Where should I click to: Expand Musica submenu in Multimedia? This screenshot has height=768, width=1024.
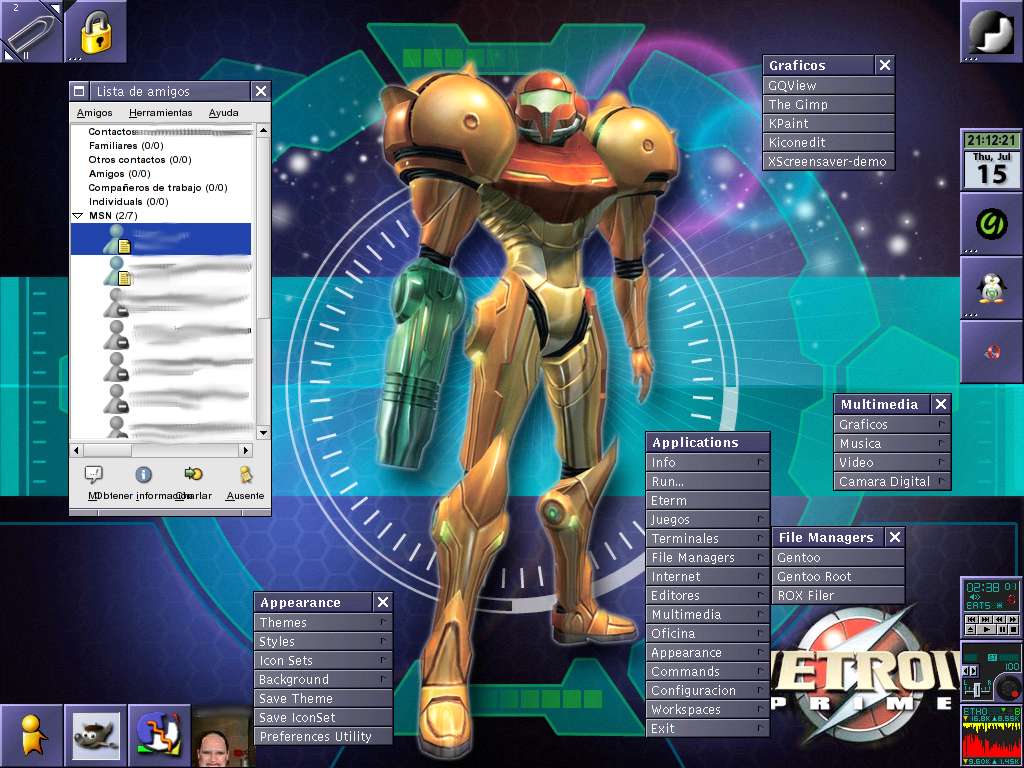(892, 443)
